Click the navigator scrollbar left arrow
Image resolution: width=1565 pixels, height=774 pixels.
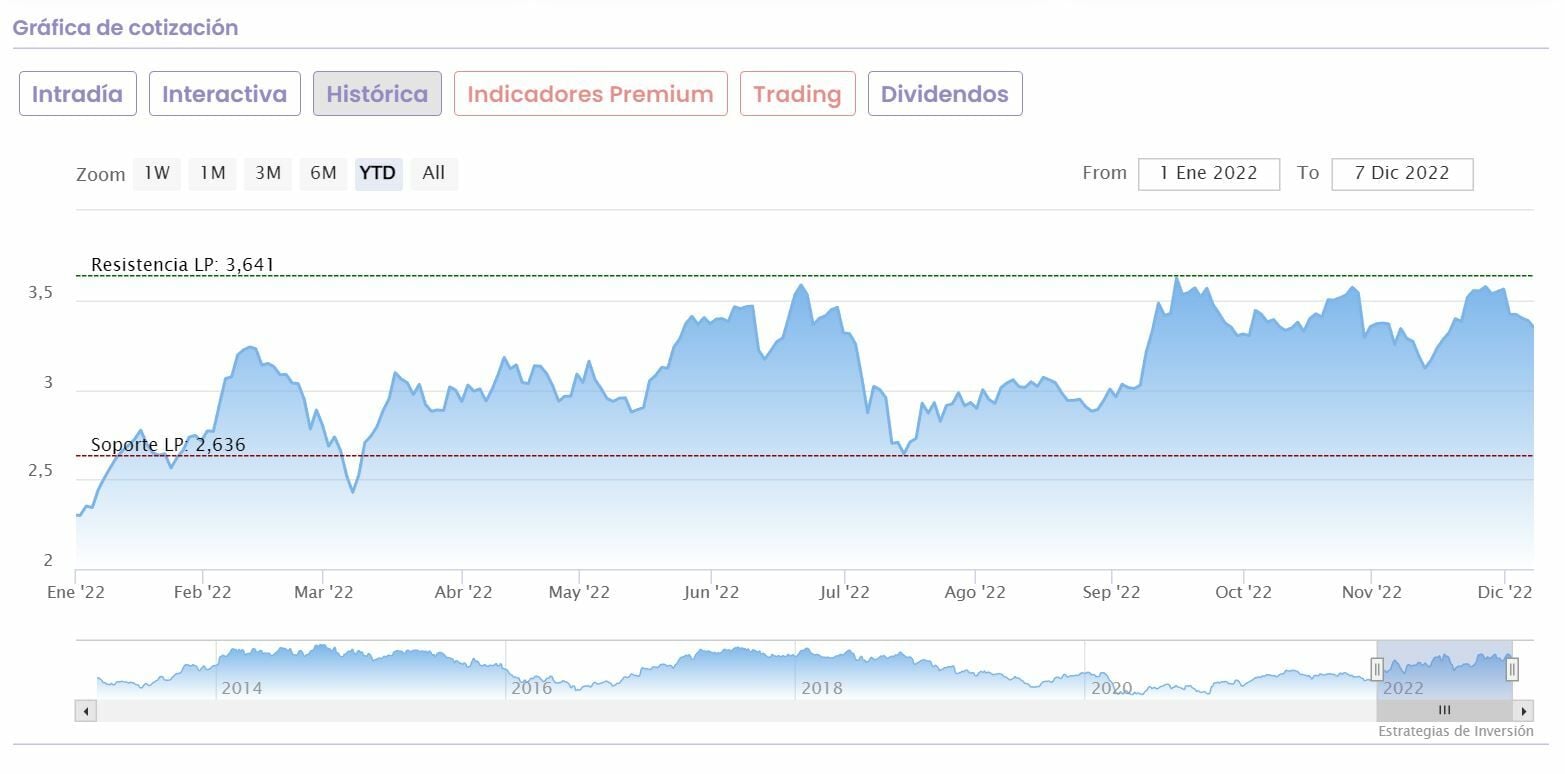(x=86, y=711)
